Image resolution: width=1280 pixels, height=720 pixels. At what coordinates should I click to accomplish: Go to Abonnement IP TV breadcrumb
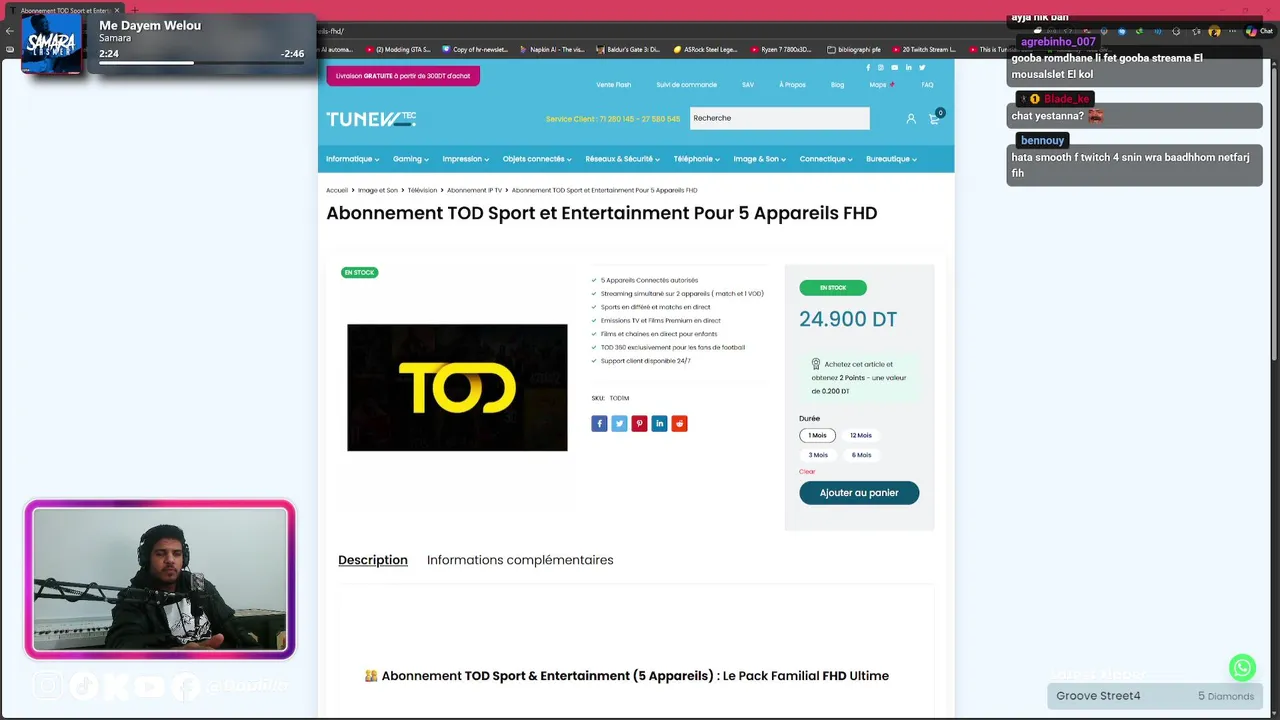pyautogui.click(x=474, y=190)
